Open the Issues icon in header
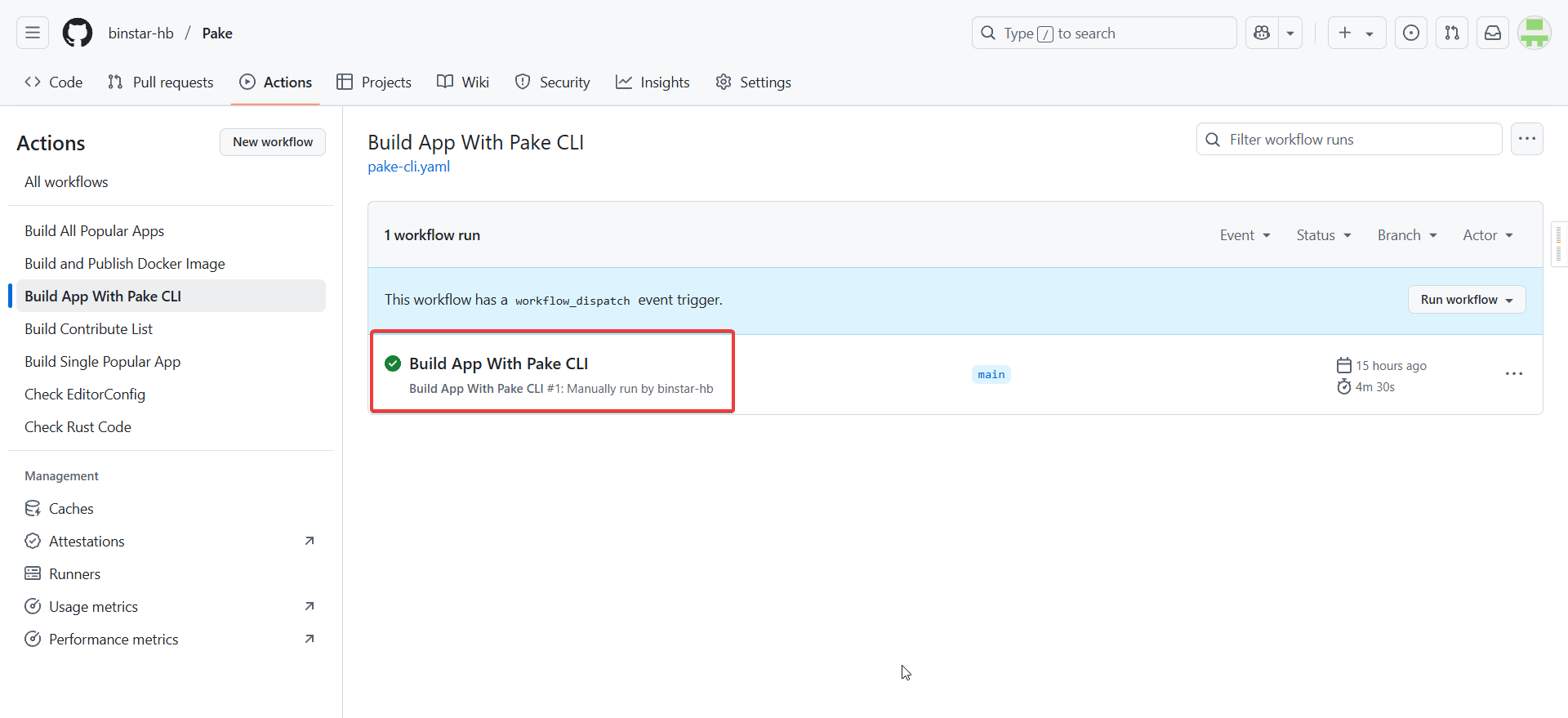 coord(1410,33)
